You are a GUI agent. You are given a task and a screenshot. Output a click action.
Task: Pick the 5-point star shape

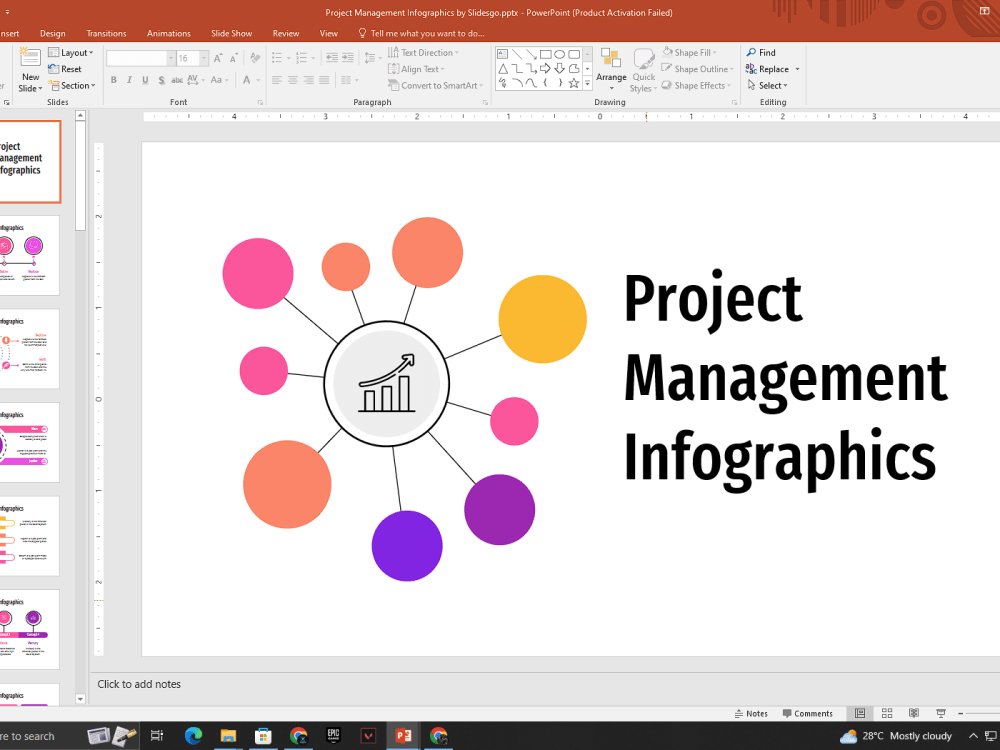(574, 83)
